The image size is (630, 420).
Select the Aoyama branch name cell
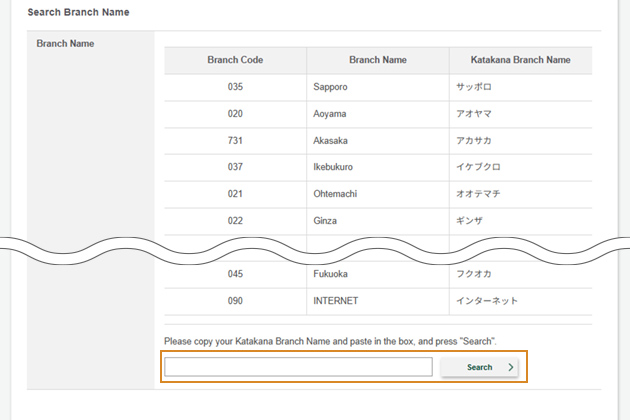330,114
